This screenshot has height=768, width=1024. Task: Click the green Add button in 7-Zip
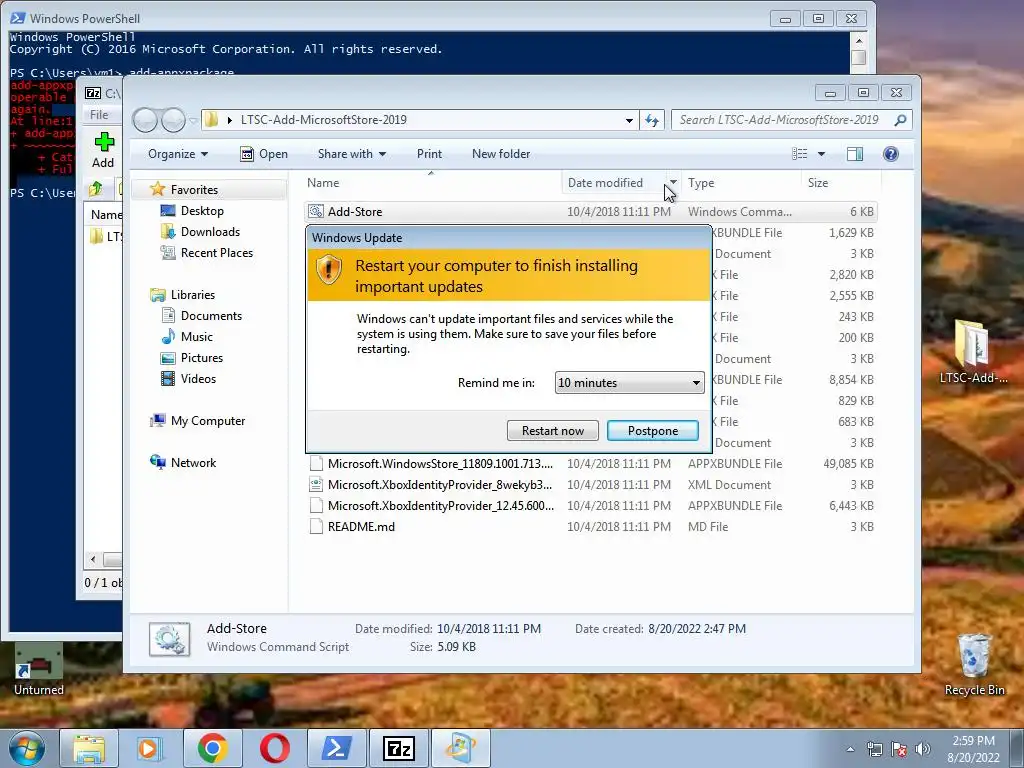point(103,150)
